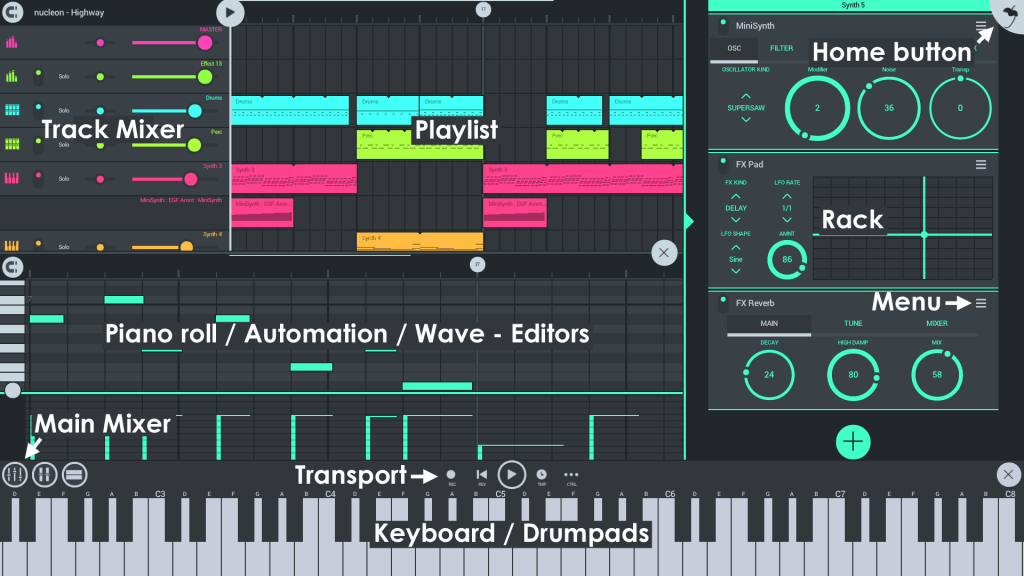Open the TUNE tab in FX Reverb
The width and height of the screenshot is (1024, 576).
[853, 323]
